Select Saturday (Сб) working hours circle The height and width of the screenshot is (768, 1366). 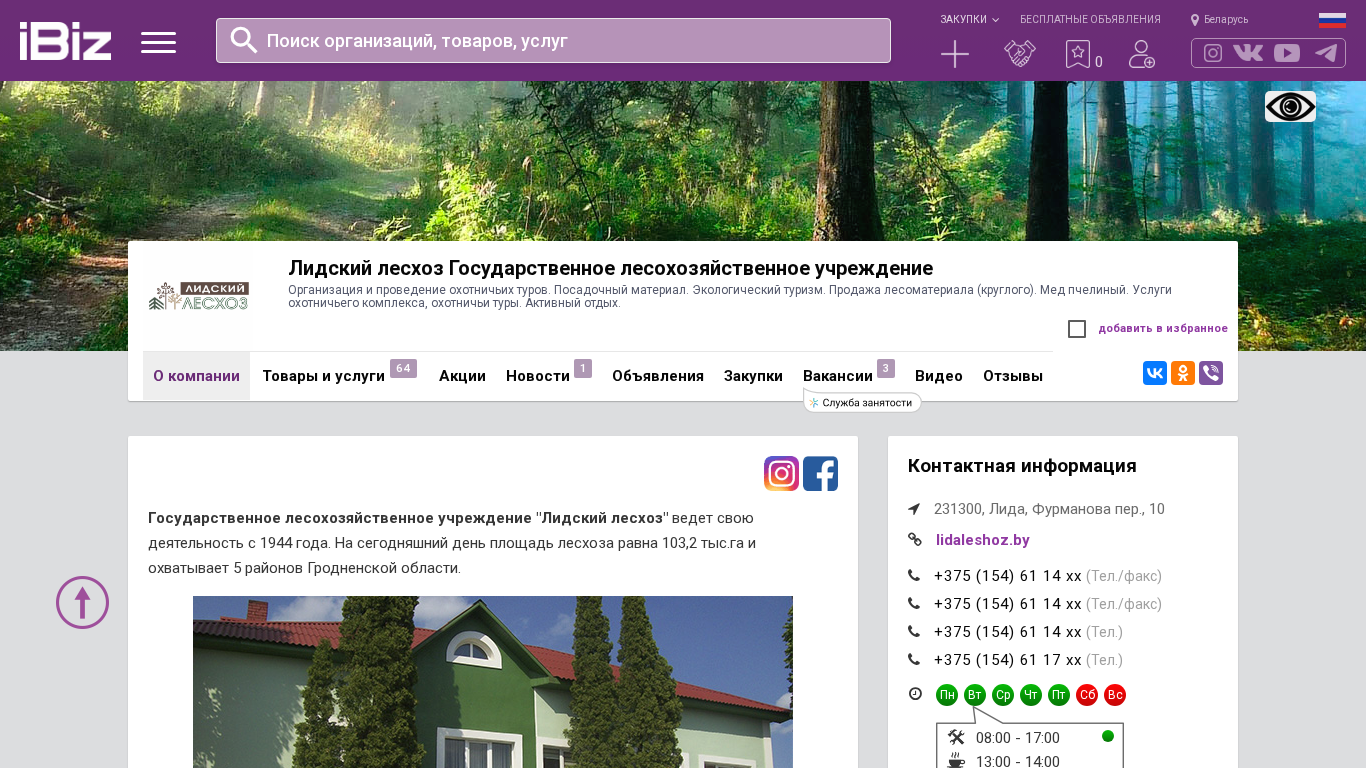coord(1087,695)
